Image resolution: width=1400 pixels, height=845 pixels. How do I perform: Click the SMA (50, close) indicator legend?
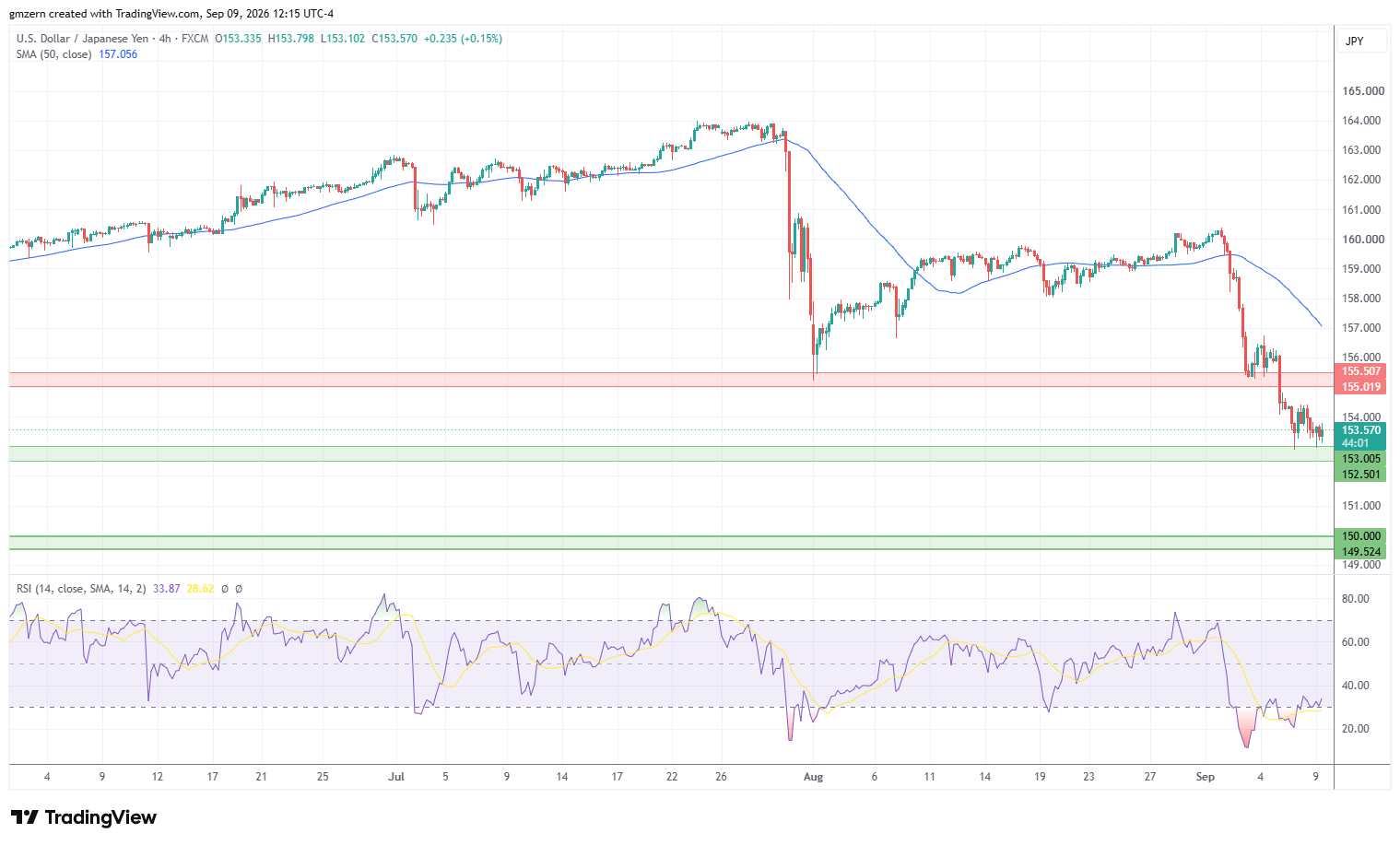54,54
